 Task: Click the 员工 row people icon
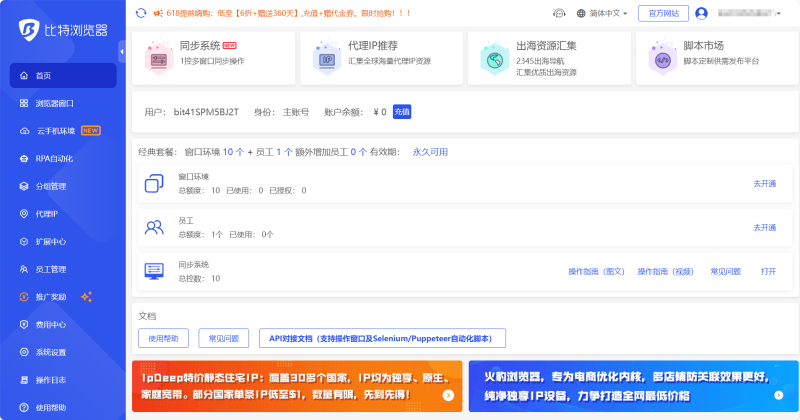pos(154,227)
